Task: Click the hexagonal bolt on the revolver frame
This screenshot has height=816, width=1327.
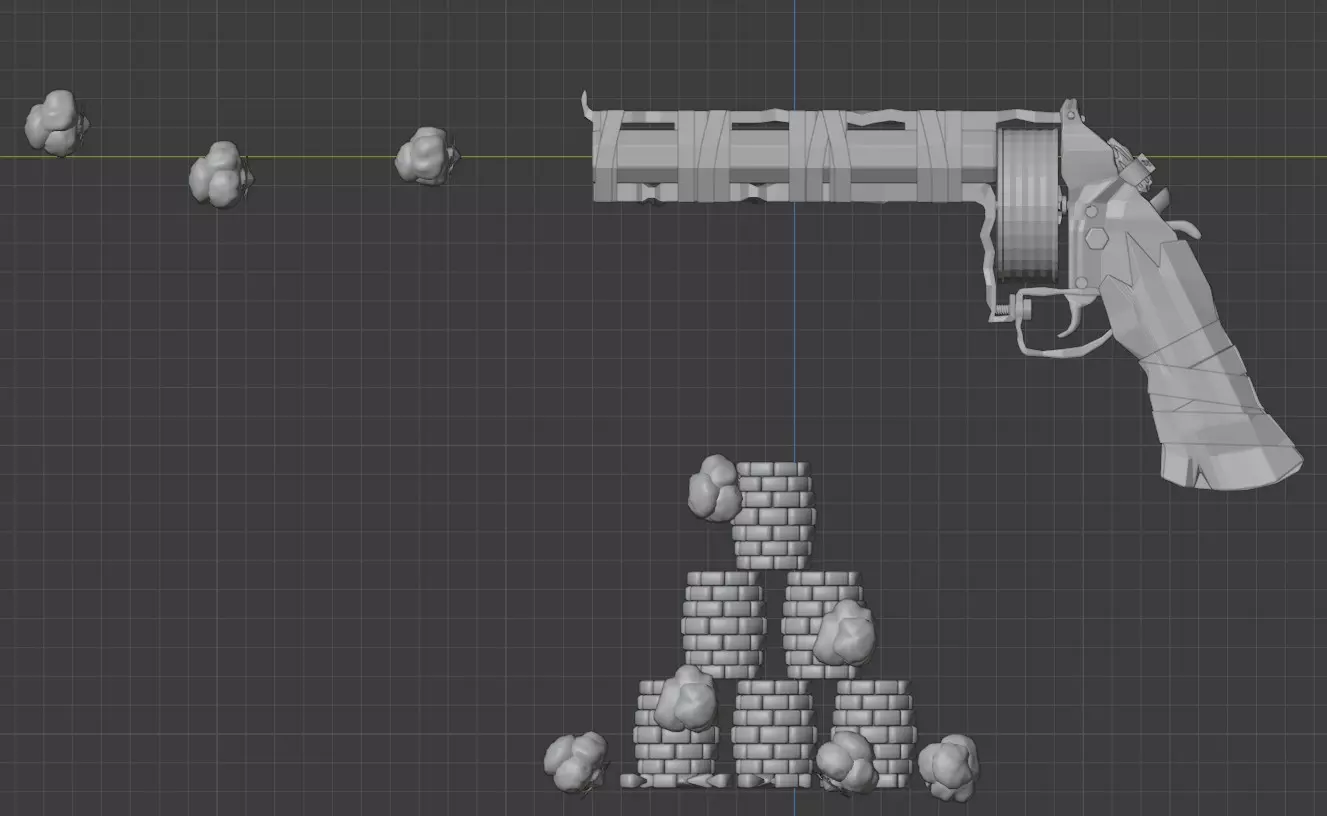Action: pyautogui.click(x=1095, y=240)
